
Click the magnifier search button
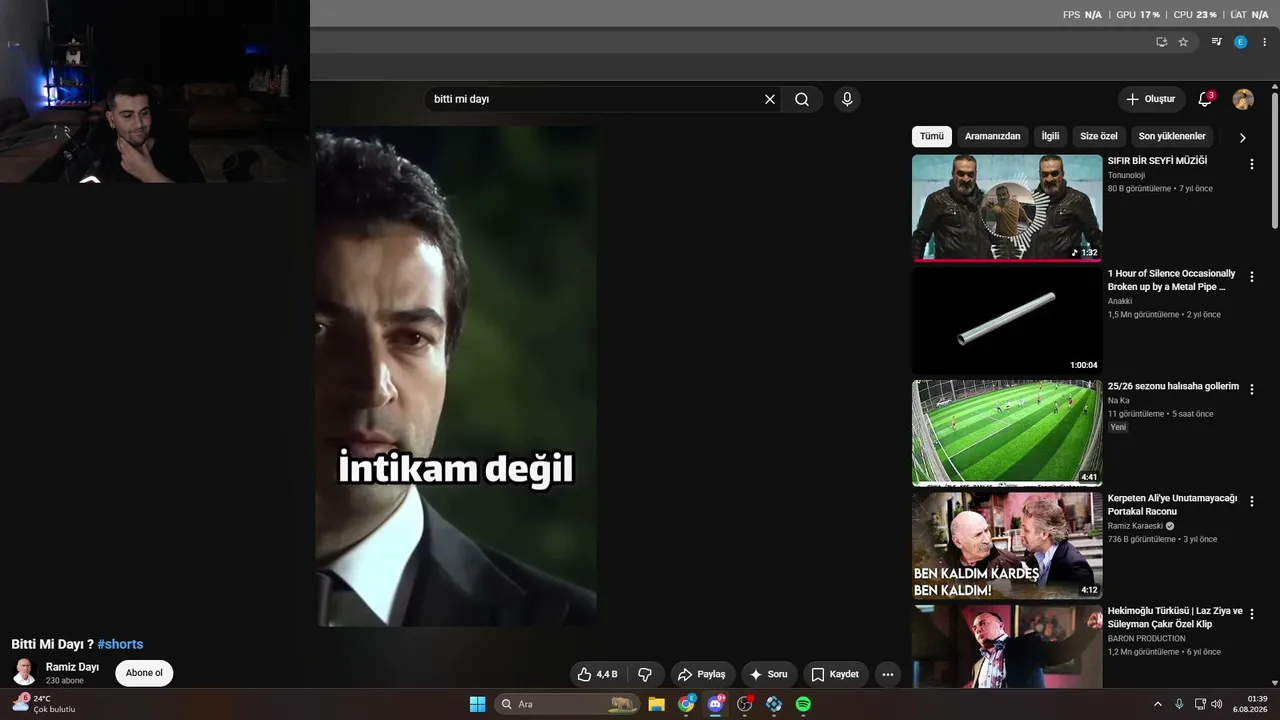(802, 99)
